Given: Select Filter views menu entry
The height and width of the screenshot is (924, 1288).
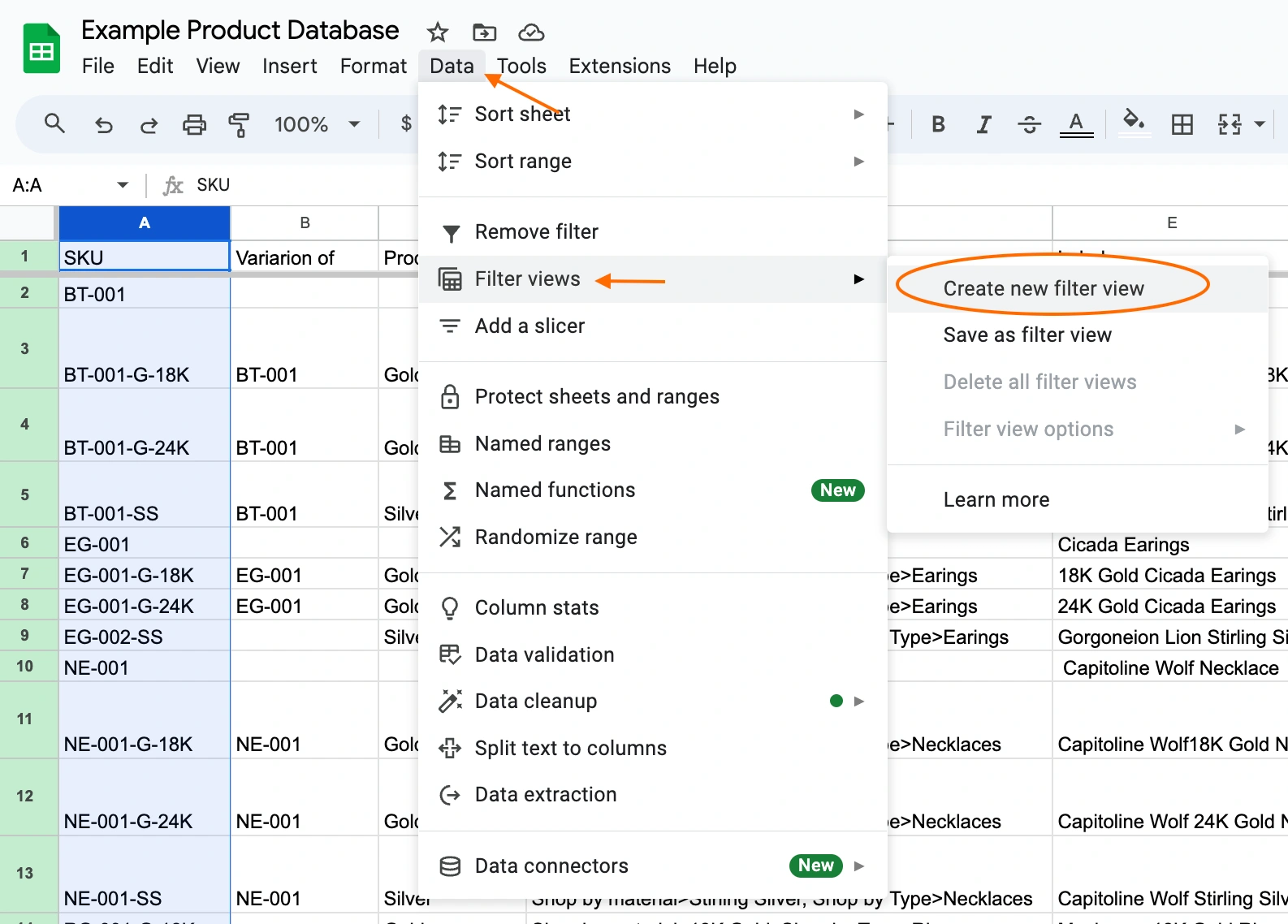Looking at the screenshot, I should (652, 279).
